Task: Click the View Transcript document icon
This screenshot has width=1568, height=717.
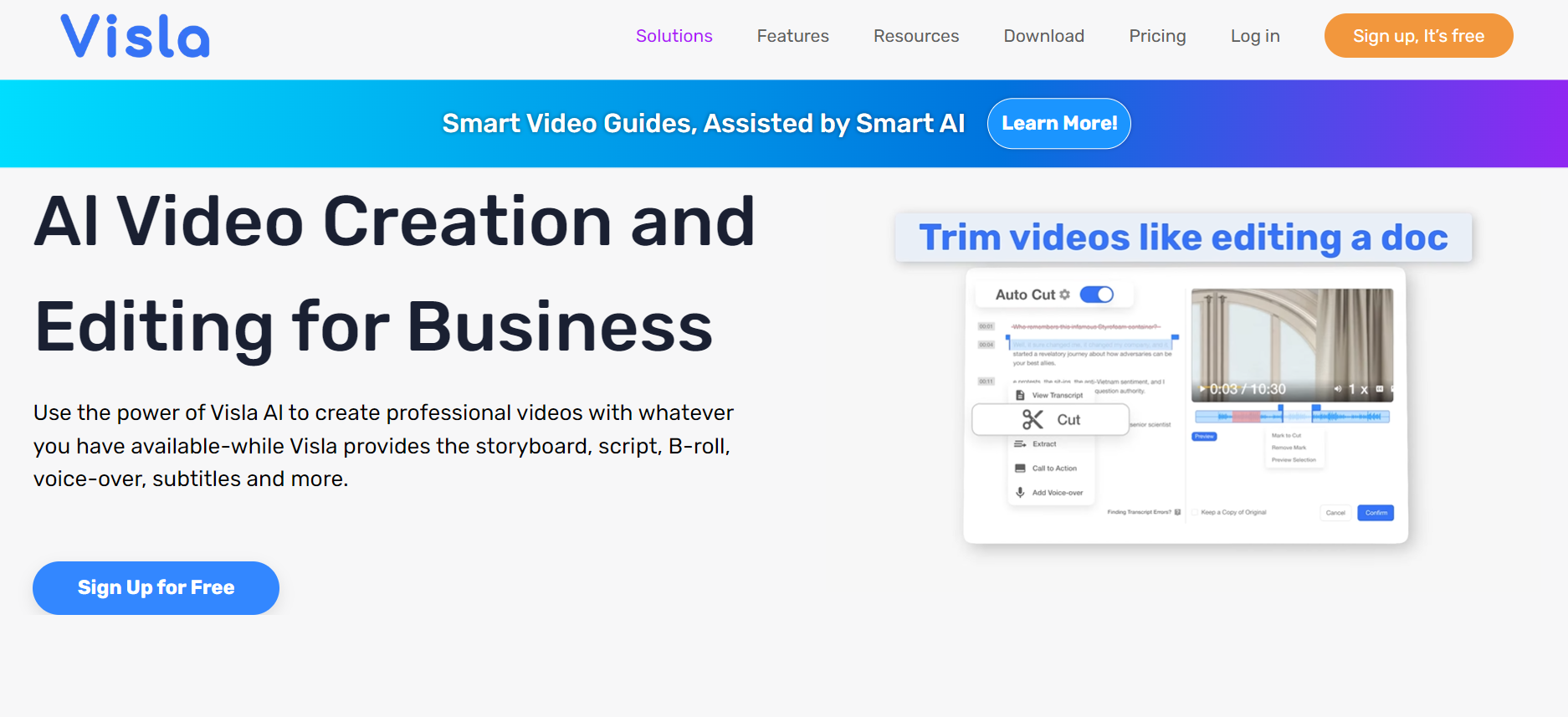Action: coord(1020,395)
